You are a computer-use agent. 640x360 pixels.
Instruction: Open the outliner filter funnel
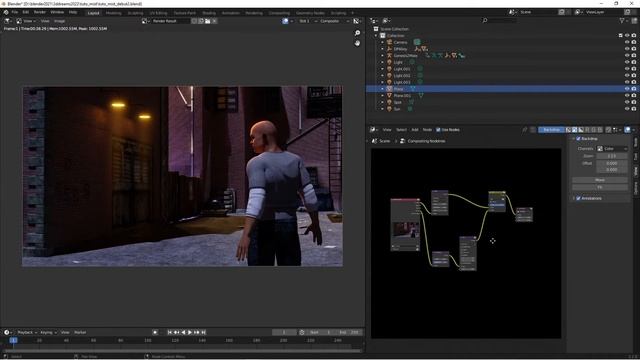click(622, 20)
